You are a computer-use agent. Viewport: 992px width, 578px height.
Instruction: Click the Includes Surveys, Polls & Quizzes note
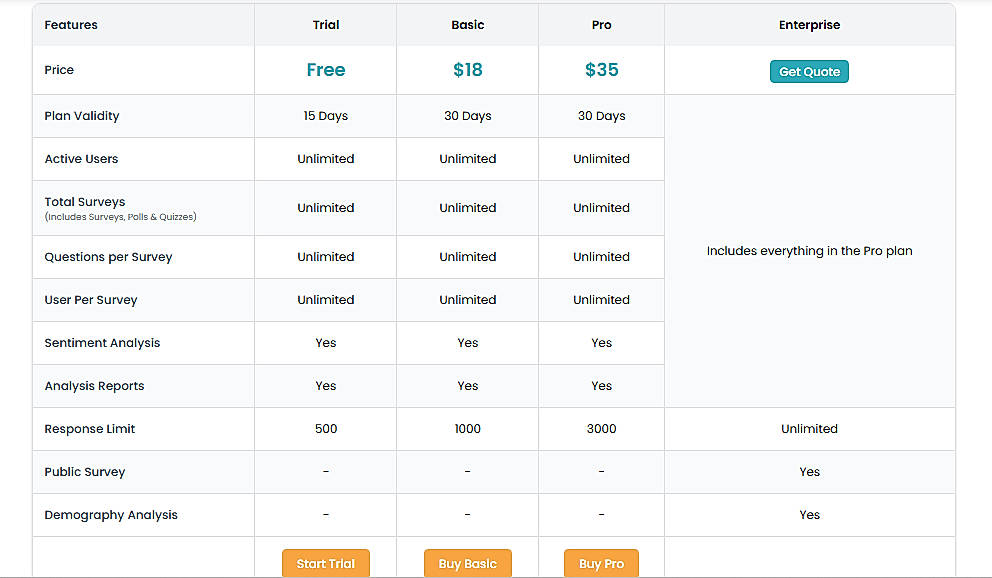click(120, 217)
